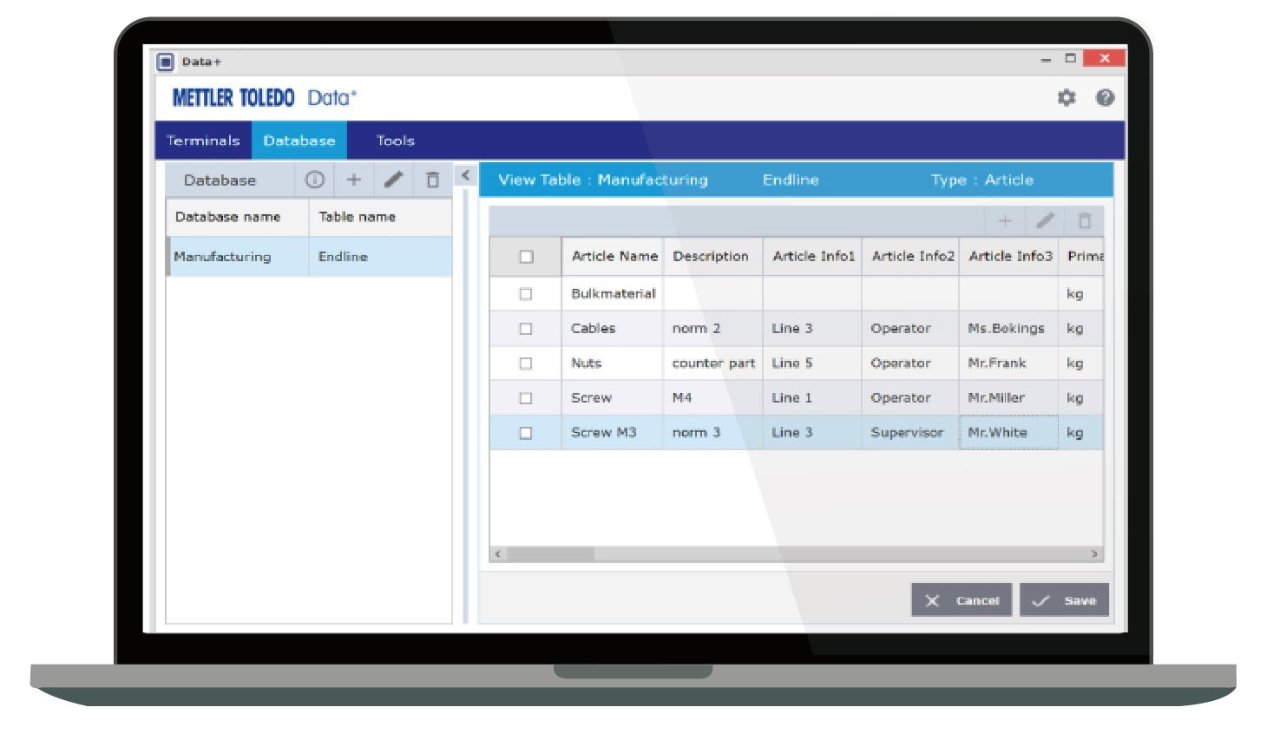The image size is (1280, 740).
Task: Click the help question mark icon
Action: [1105, 98]
